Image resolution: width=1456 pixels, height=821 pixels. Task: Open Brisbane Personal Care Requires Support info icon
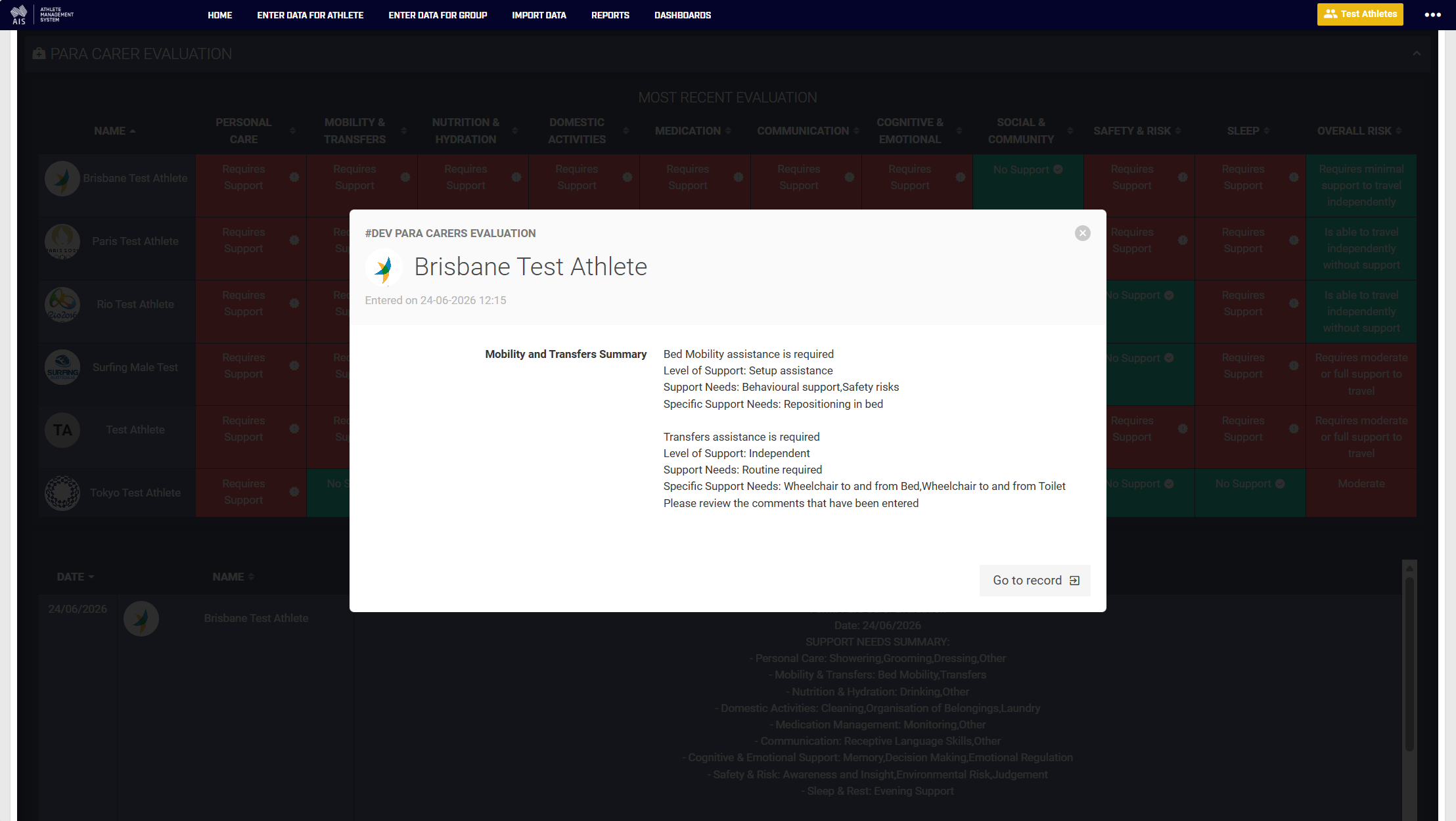[x=294, y=177]
